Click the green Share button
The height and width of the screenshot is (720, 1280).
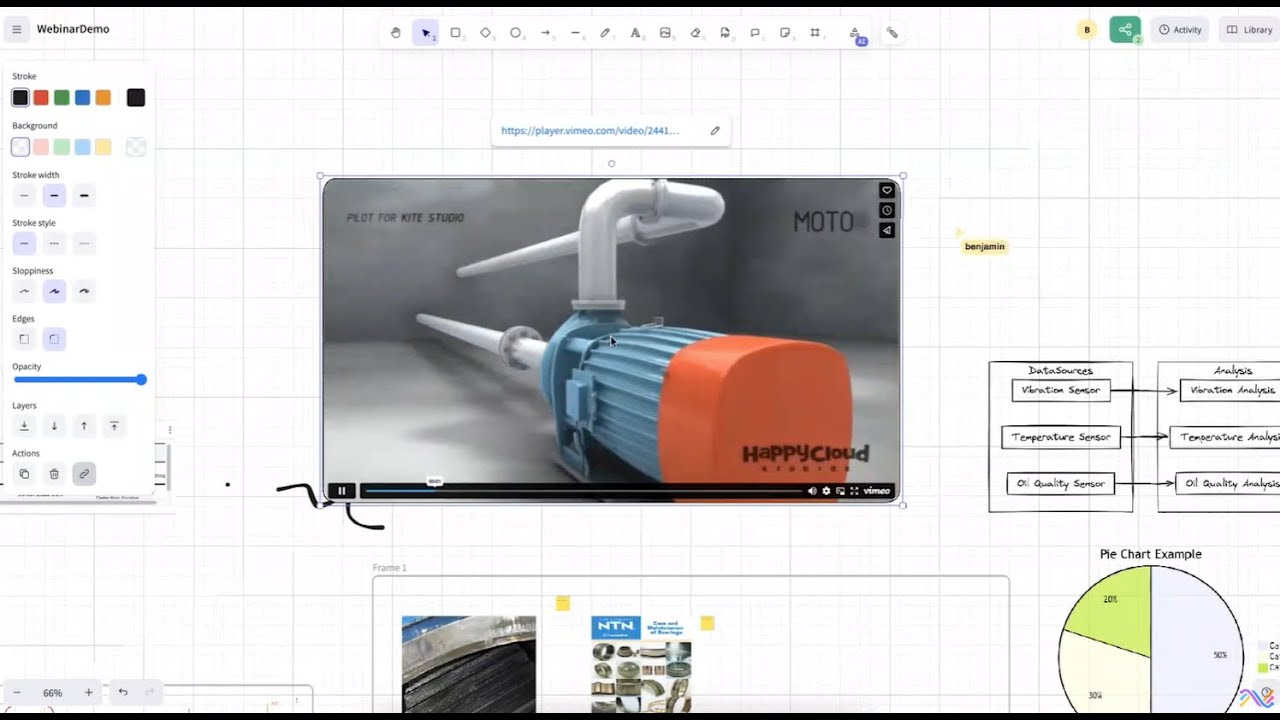tap(1124, 29)
